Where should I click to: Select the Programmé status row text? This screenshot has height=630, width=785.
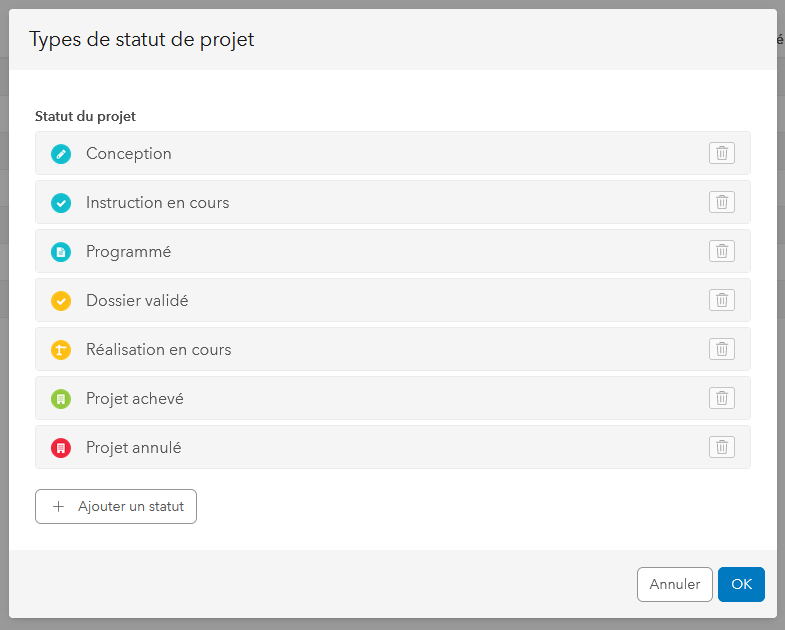click(129, 251)
